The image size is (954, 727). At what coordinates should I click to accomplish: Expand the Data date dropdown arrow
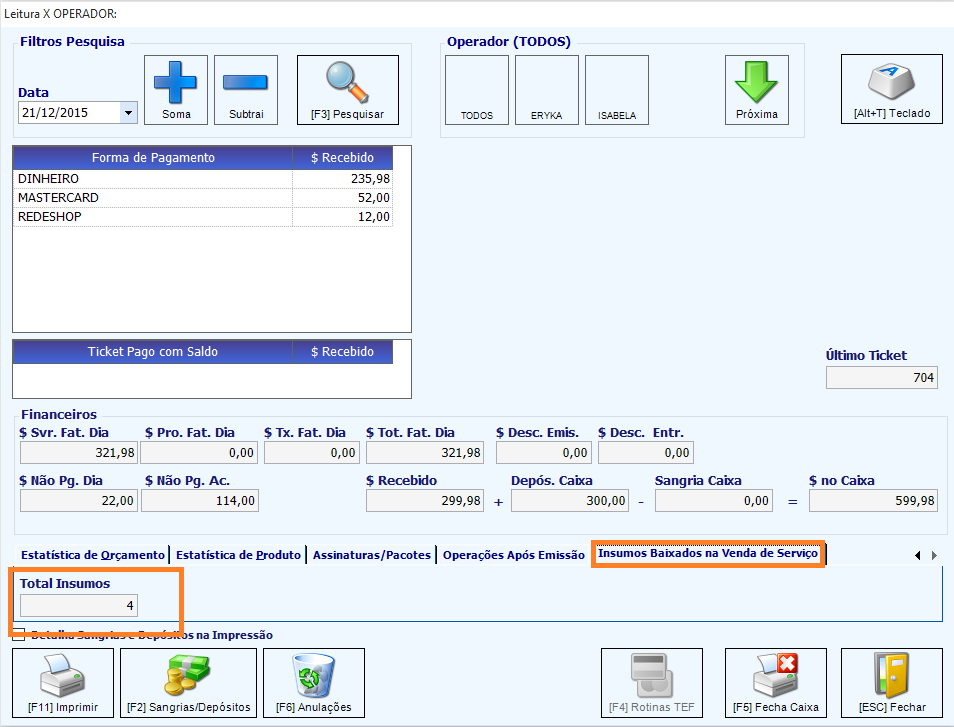click(128, 113)
